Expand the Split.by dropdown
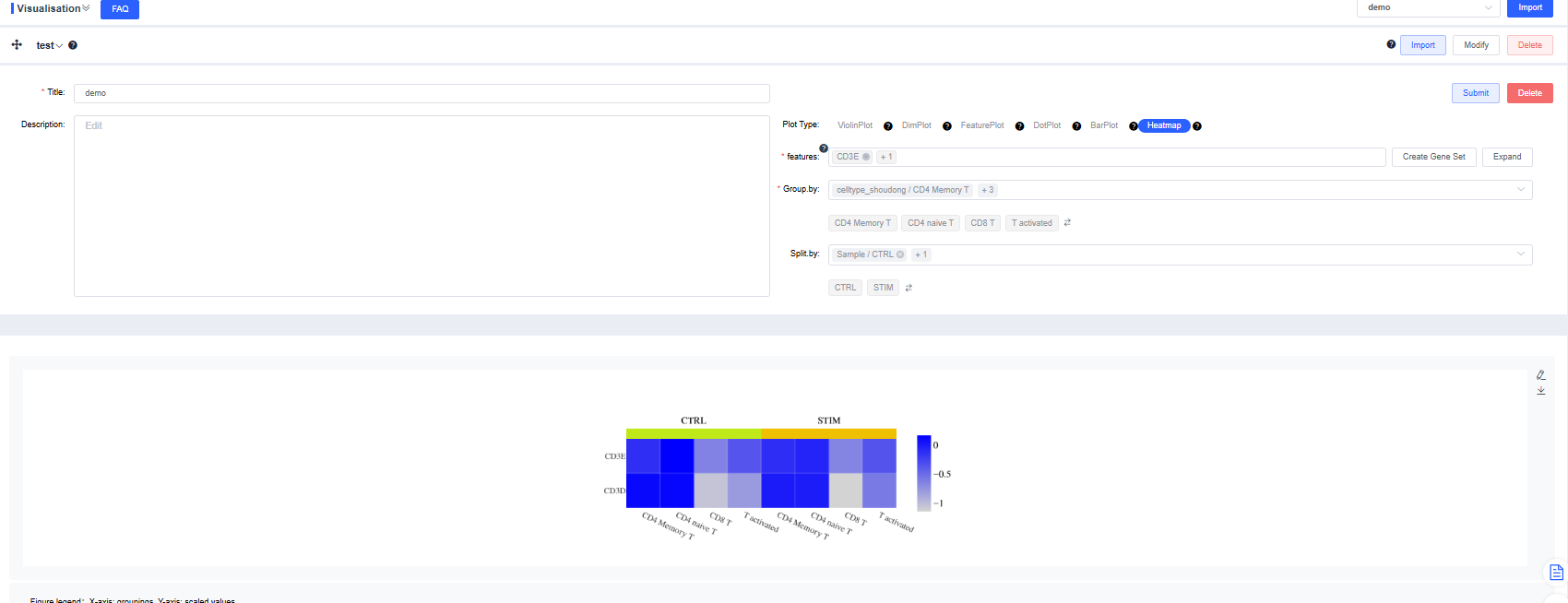 pos(1520,254)
